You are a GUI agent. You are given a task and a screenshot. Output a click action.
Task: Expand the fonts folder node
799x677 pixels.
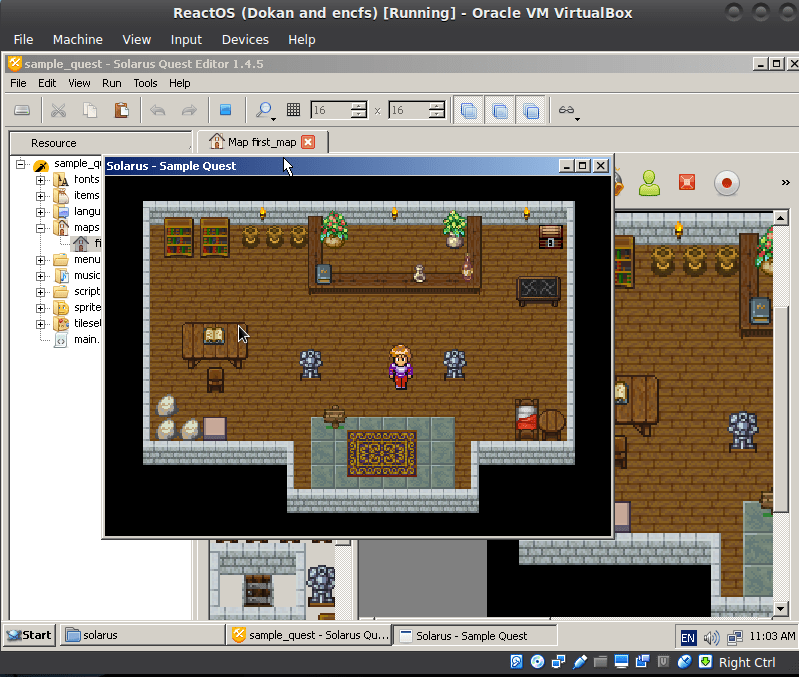(x=40, y=180)
